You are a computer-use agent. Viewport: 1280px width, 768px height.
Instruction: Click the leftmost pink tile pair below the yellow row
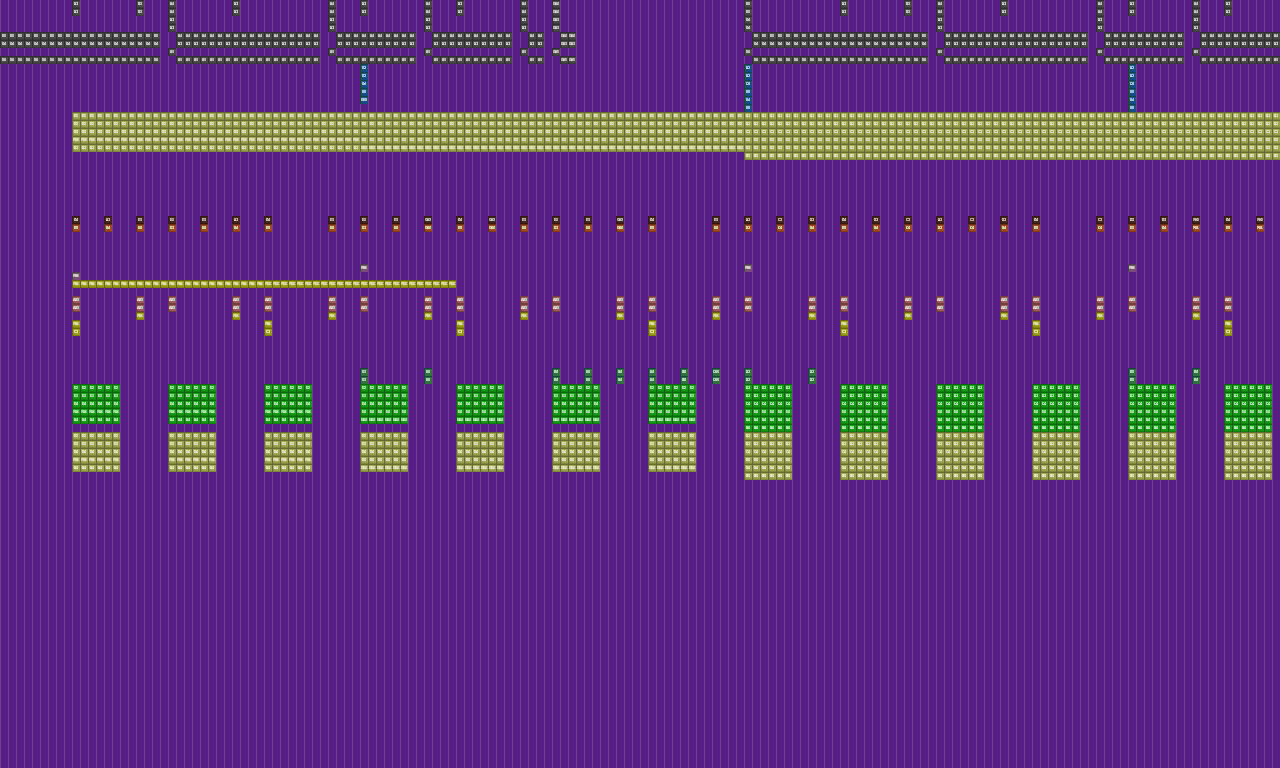76,304
